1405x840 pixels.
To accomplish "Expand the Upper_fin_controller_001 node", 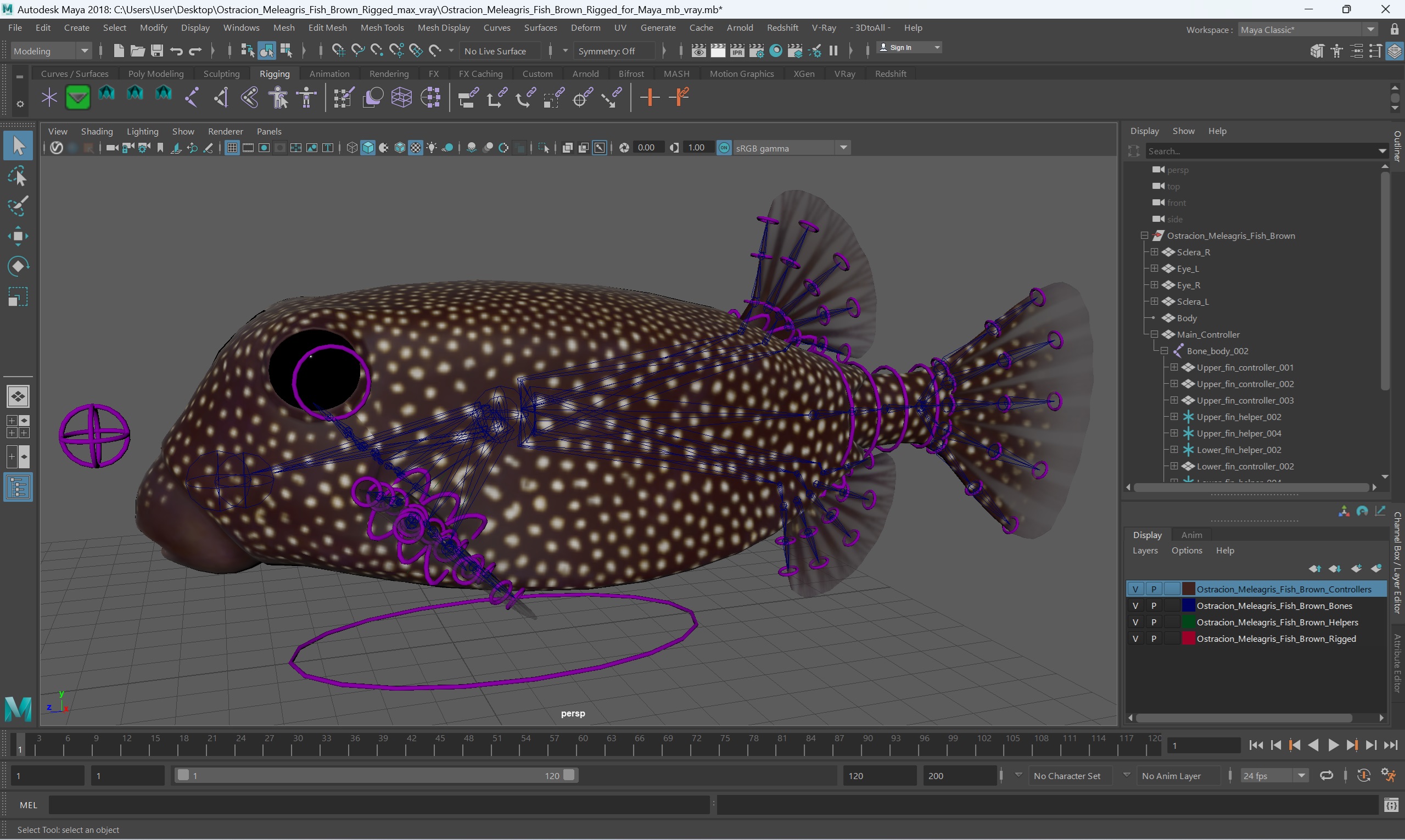I will pyautogui.click(x=1173, y=367).
